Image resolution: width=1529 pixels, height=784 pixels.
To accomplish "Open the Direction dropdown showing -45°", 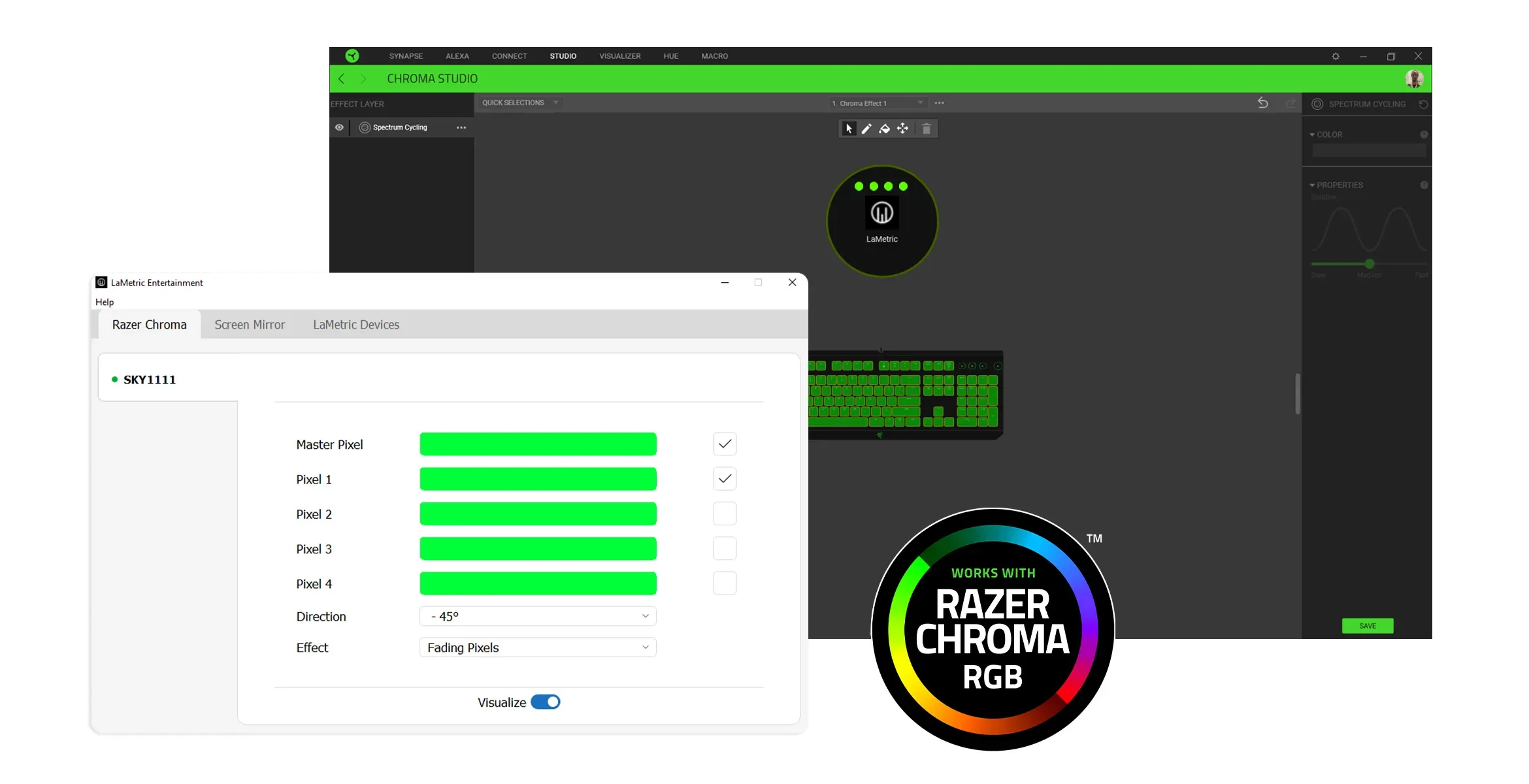I will [x=537, y=616].
